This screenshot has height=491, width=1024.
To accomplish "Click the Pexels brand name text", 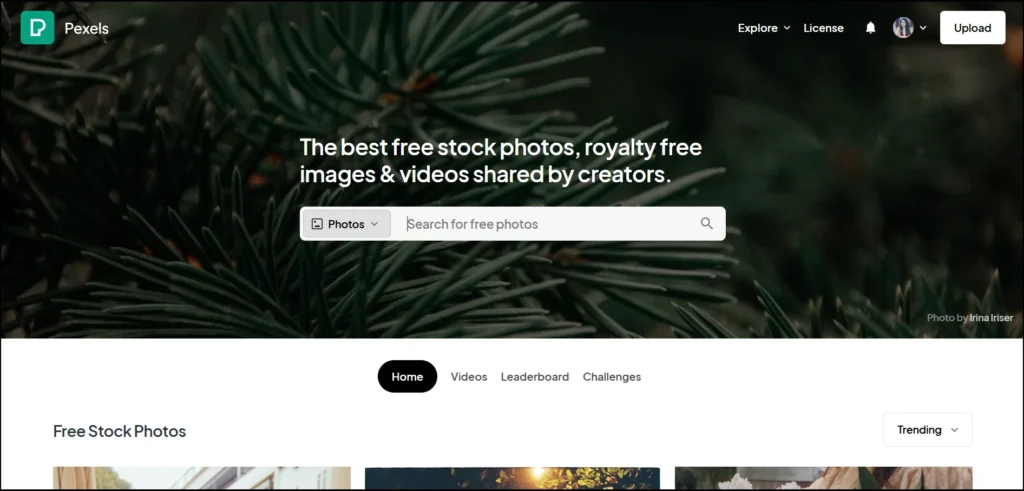I will (x=86, y=28).
